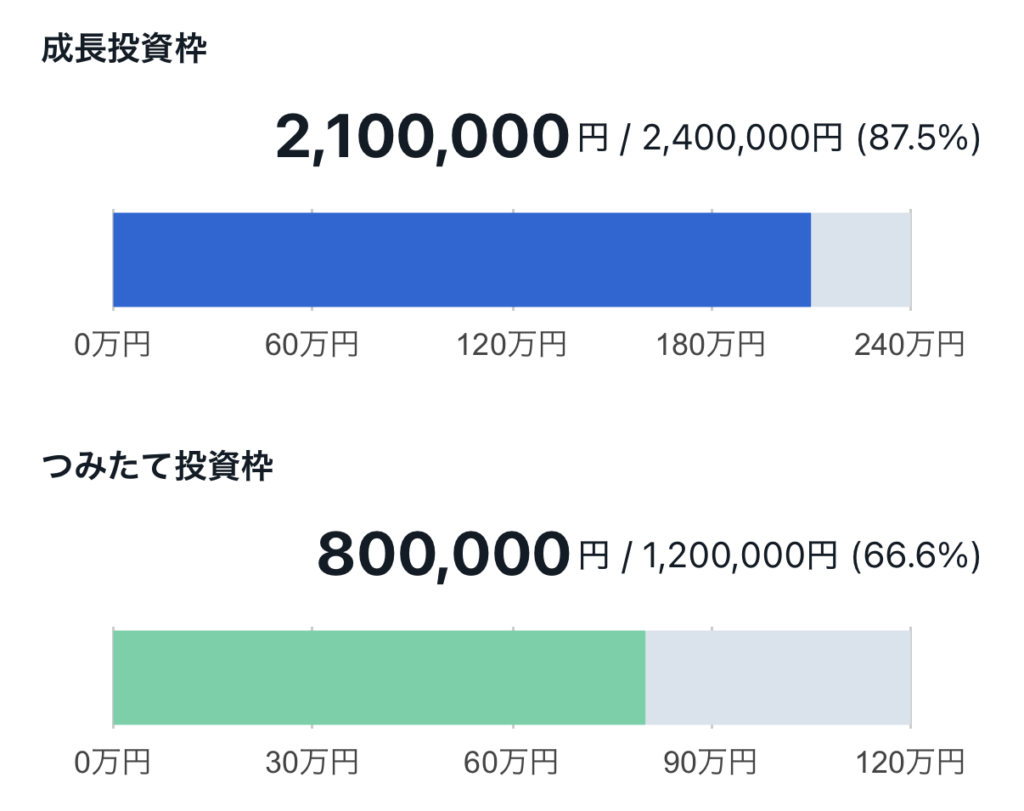
Task: Click the 60万円 label under blue bar
Action: 312,344
